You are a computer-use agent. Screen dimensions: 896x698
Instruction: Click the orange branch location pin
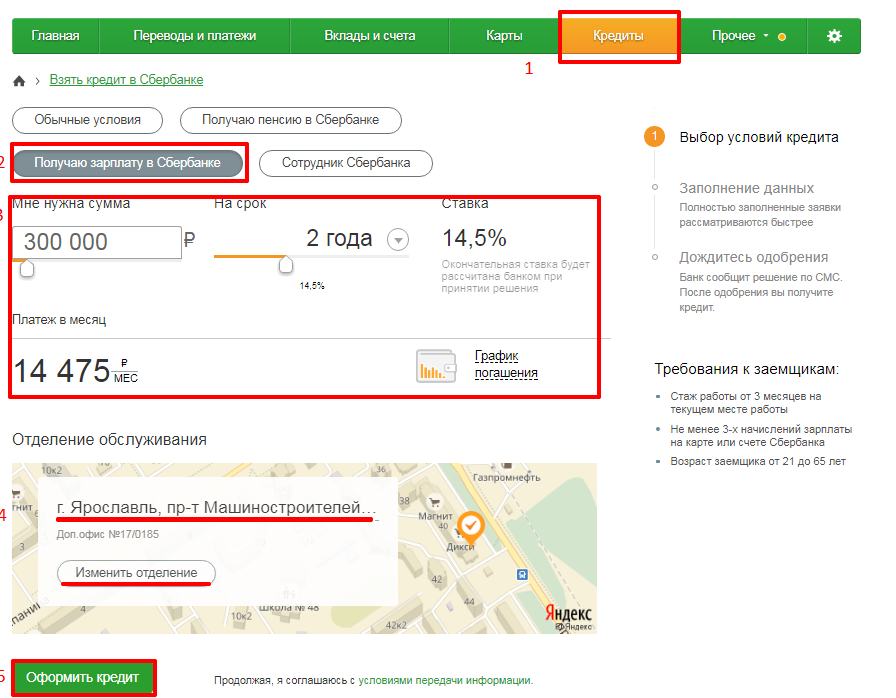(471, 527)
